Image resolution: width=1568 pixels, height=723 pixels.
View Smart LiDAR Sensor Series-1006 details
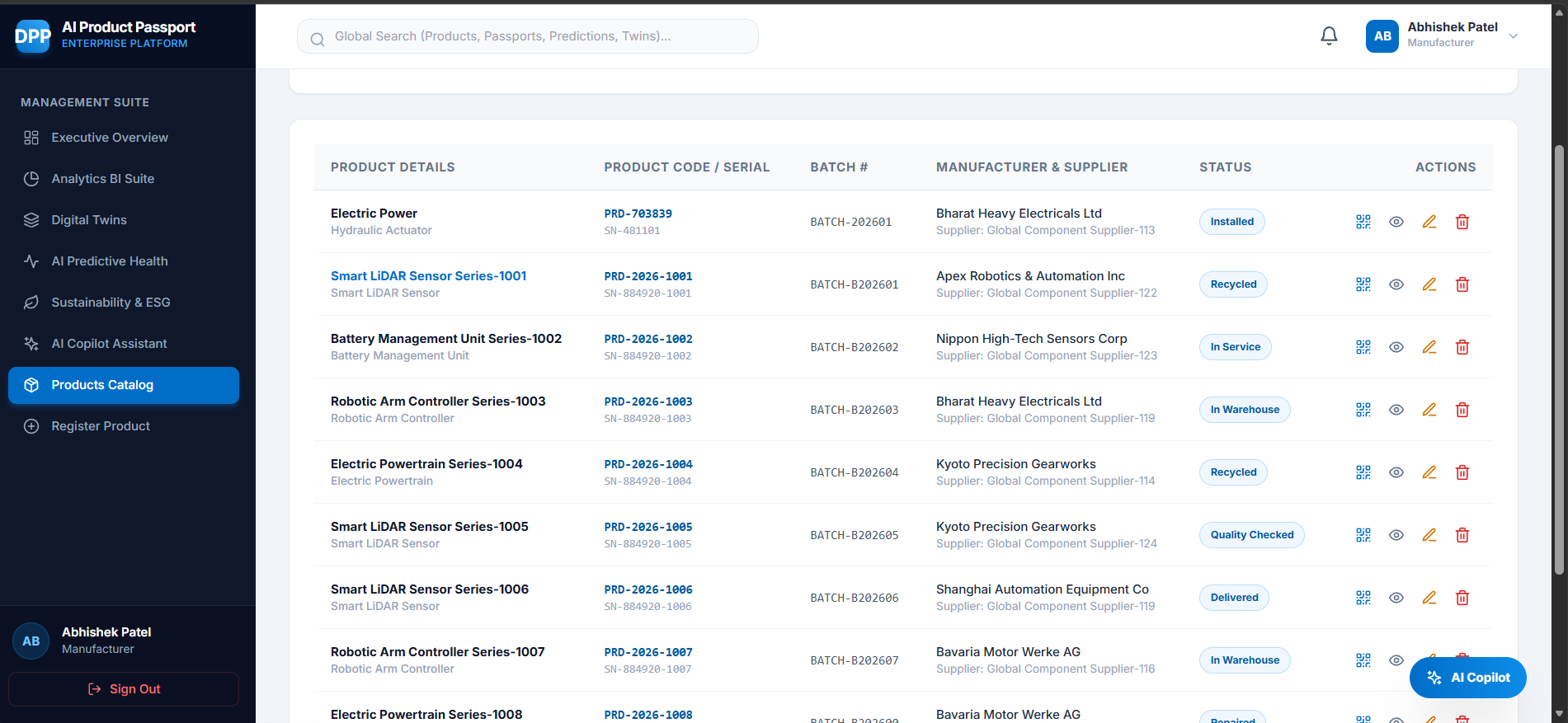(1396, 598)
